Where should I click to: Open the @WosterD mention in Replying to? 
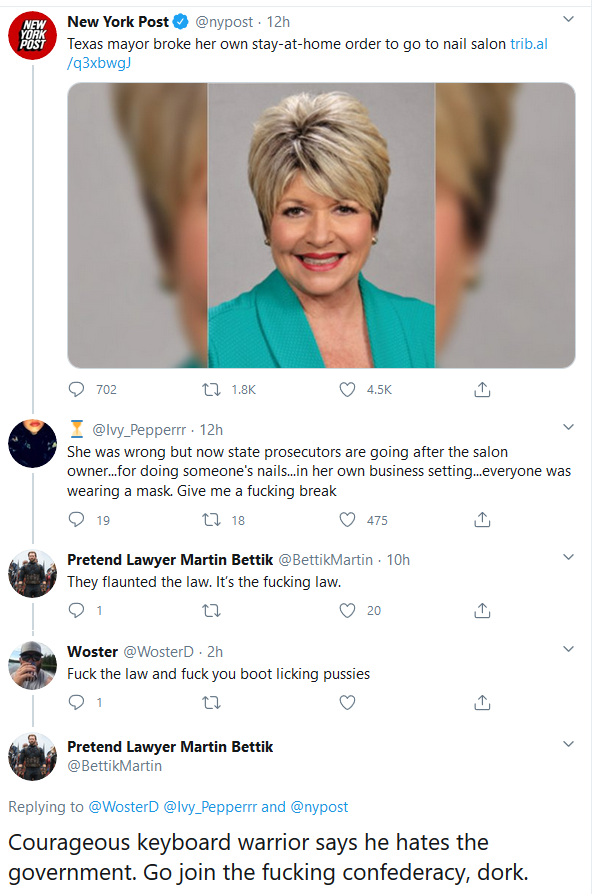[123, 807]
